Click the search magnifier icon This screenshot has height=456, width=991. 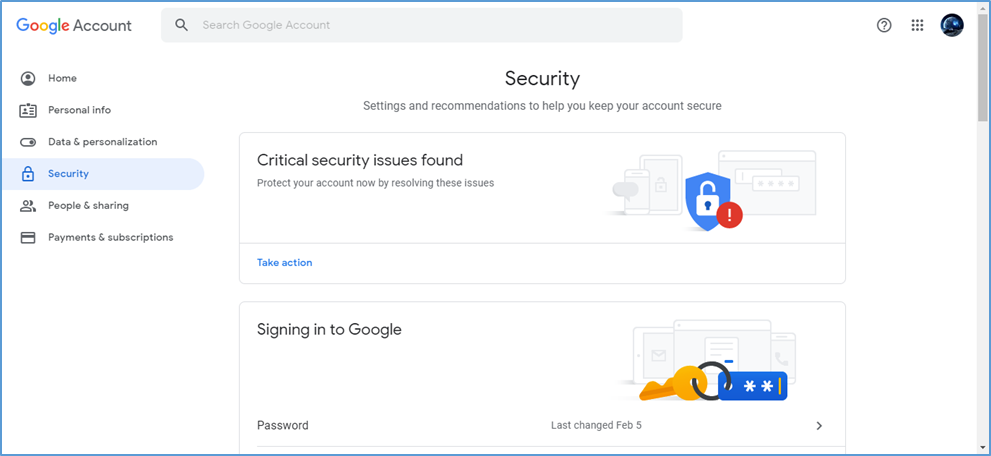click(x=182, y=25)
